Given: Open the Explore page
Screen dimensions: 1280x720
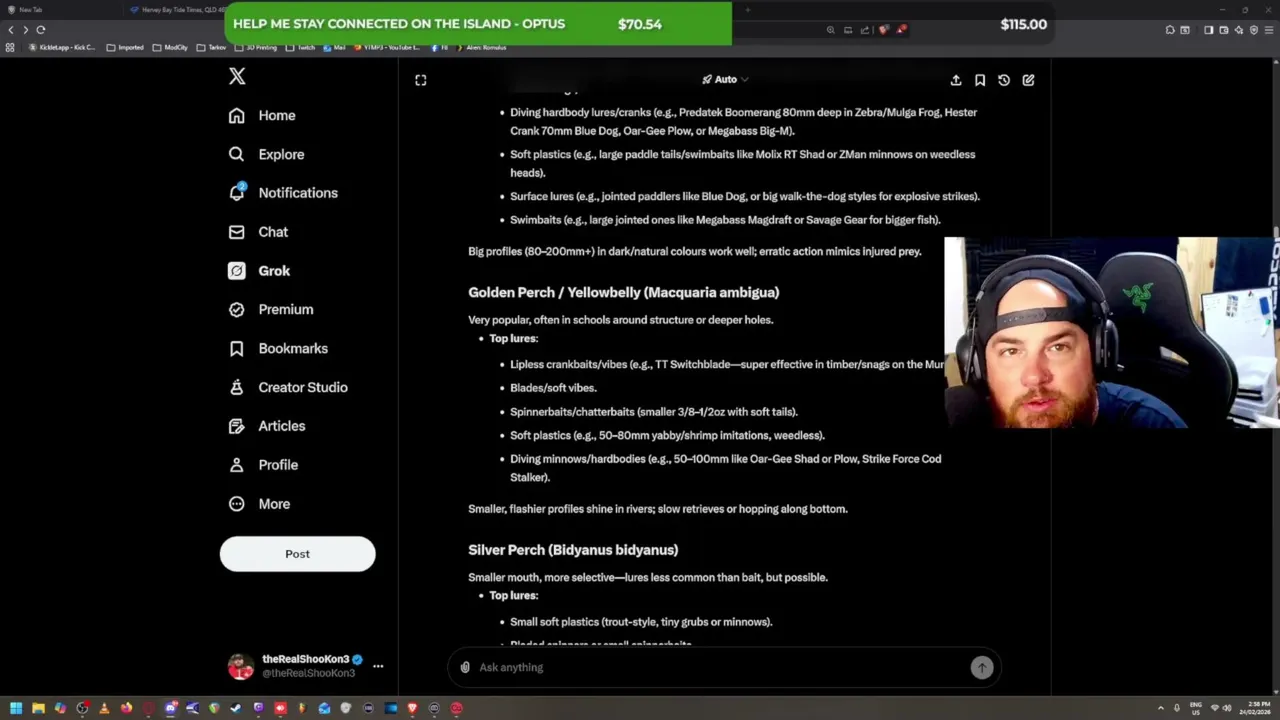Looking at the screenshot, I should tap(266, 154).
